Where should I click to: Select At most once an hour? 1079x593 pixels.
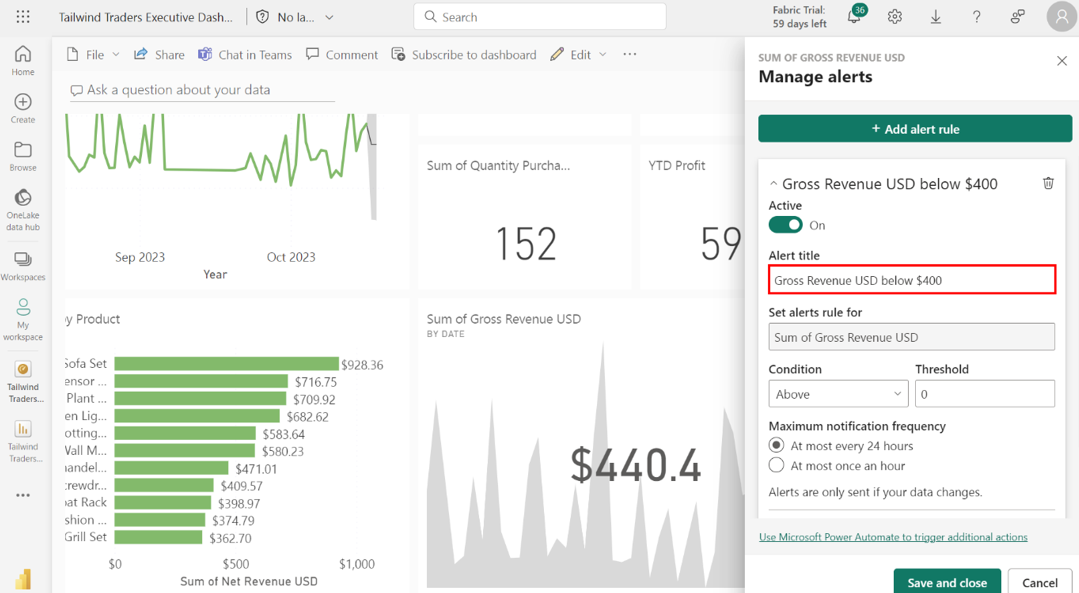pyautogui.click(x=777, y=465)
